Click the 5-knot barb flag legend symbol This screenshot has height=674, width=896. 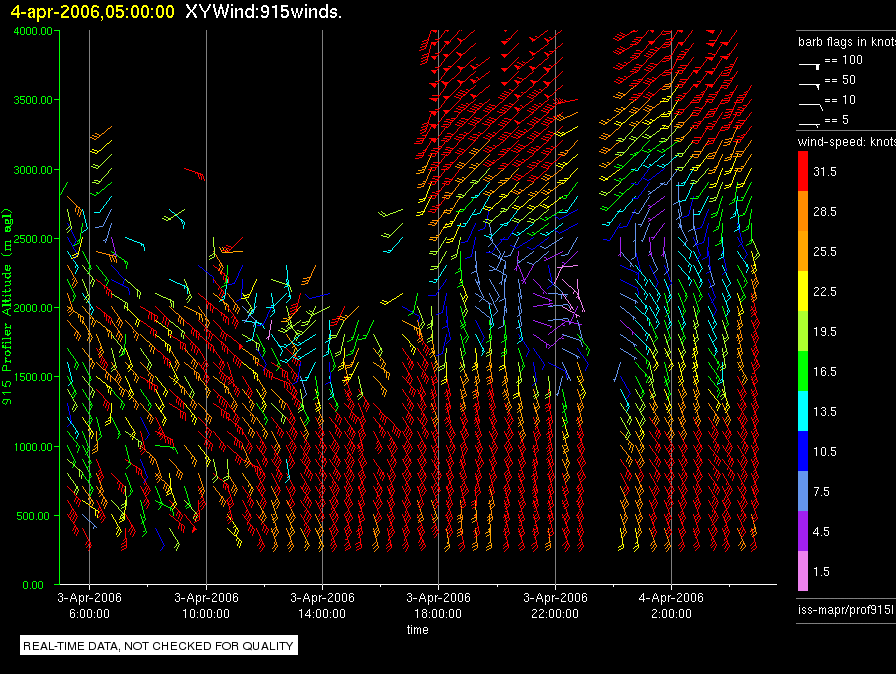point(810,122)
